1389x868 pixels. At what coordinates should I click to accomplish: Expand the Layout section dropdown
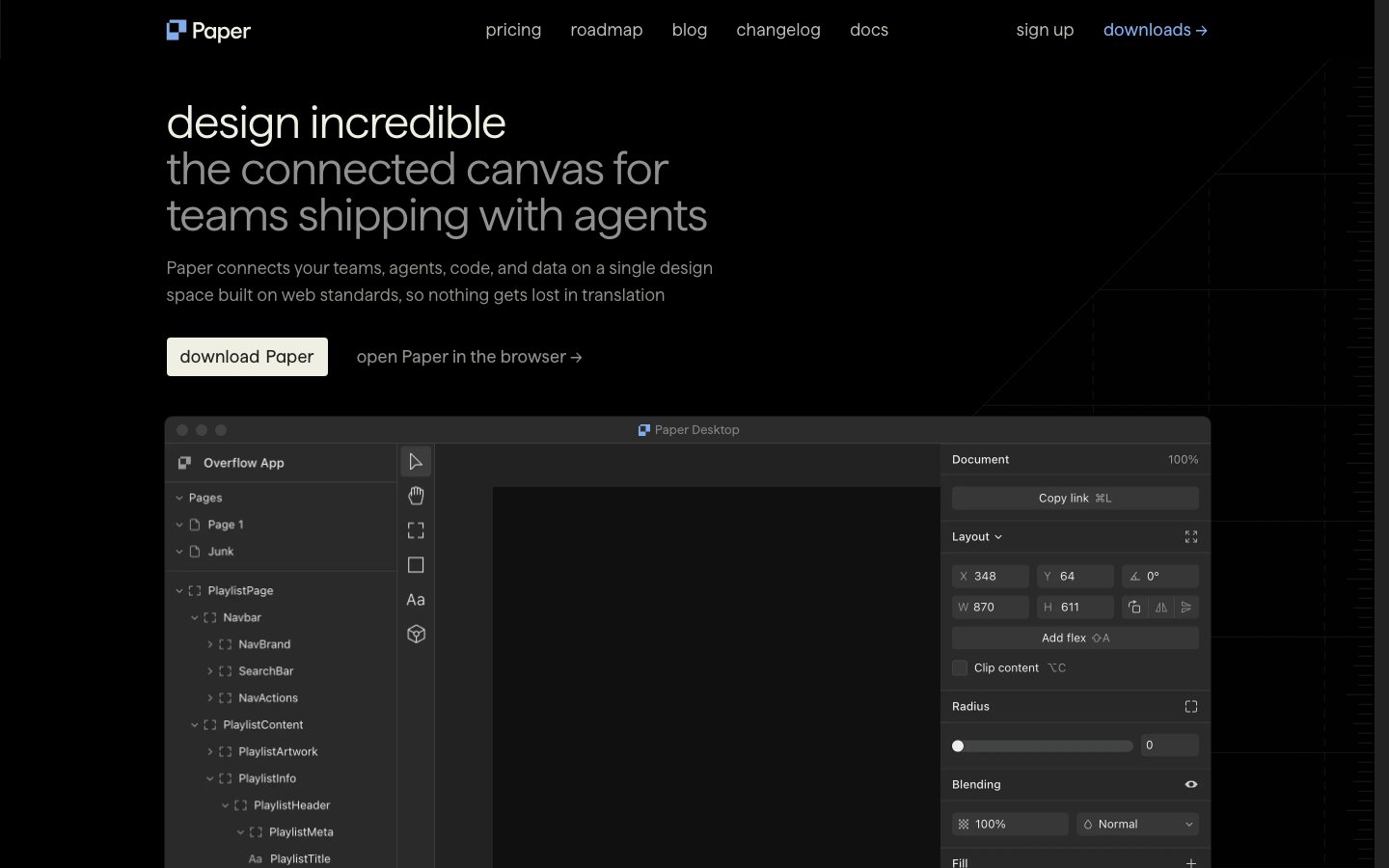click(x=976, y=537)
